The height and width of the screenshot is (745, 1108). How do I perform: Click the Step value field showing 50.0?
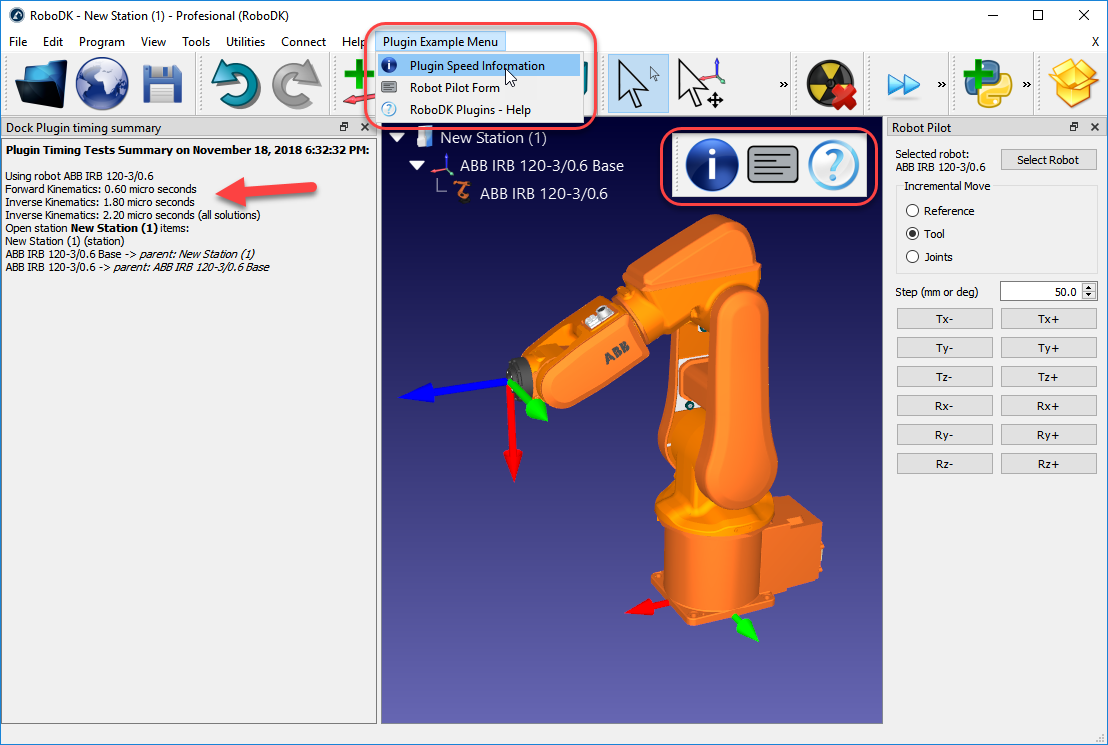1042,291
